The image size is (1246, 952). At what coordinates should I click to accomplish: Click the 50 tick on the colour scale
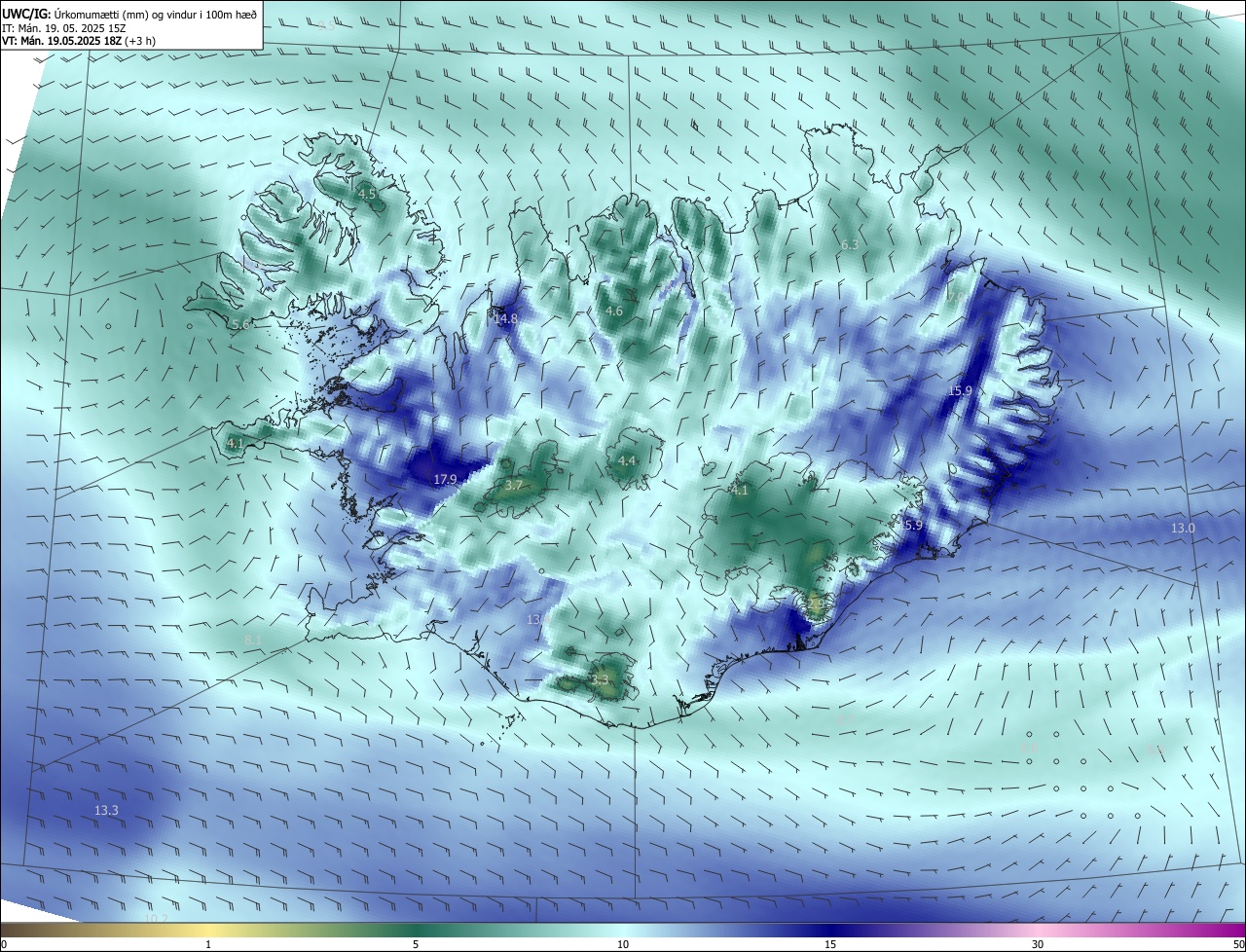pyautogui.click(x=1238, y=945)
